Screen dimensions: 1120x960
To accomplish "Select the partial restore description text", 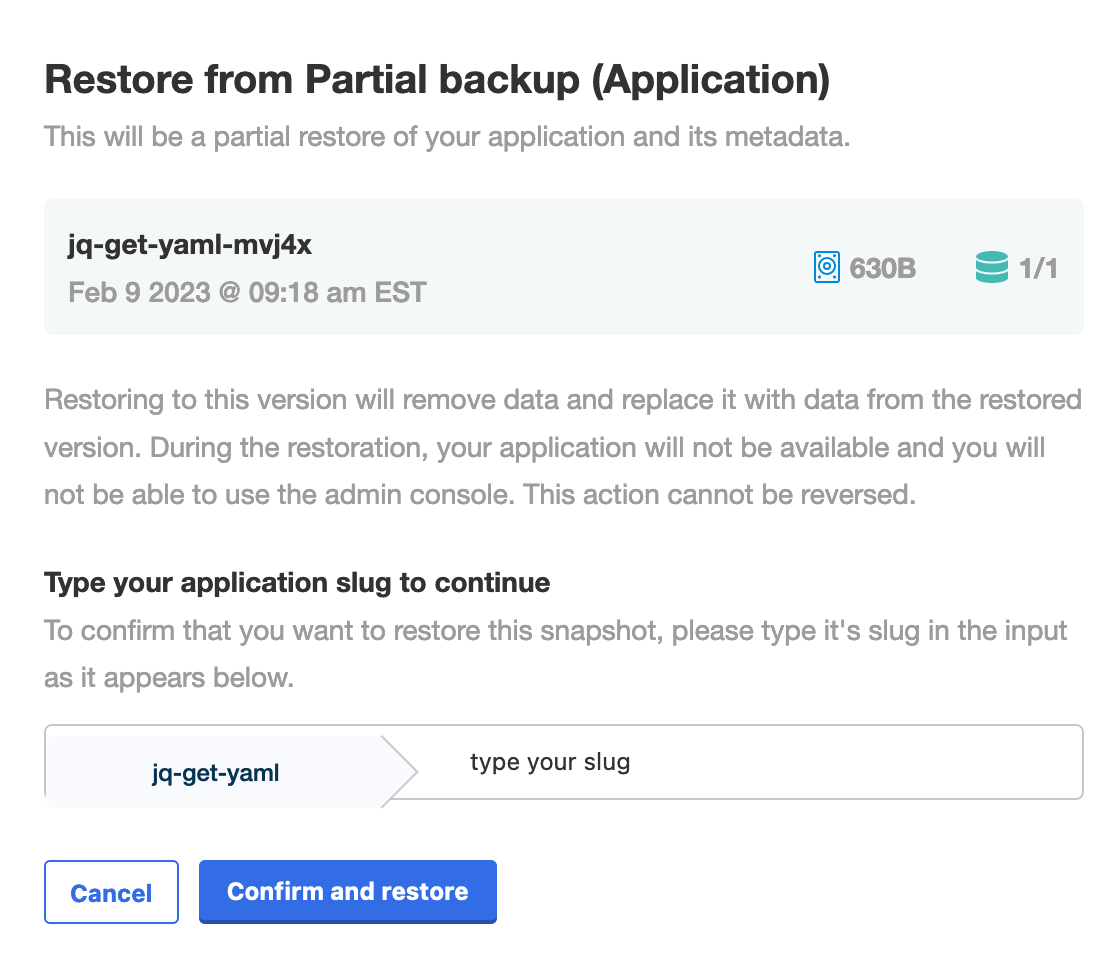I will point(446,137).
